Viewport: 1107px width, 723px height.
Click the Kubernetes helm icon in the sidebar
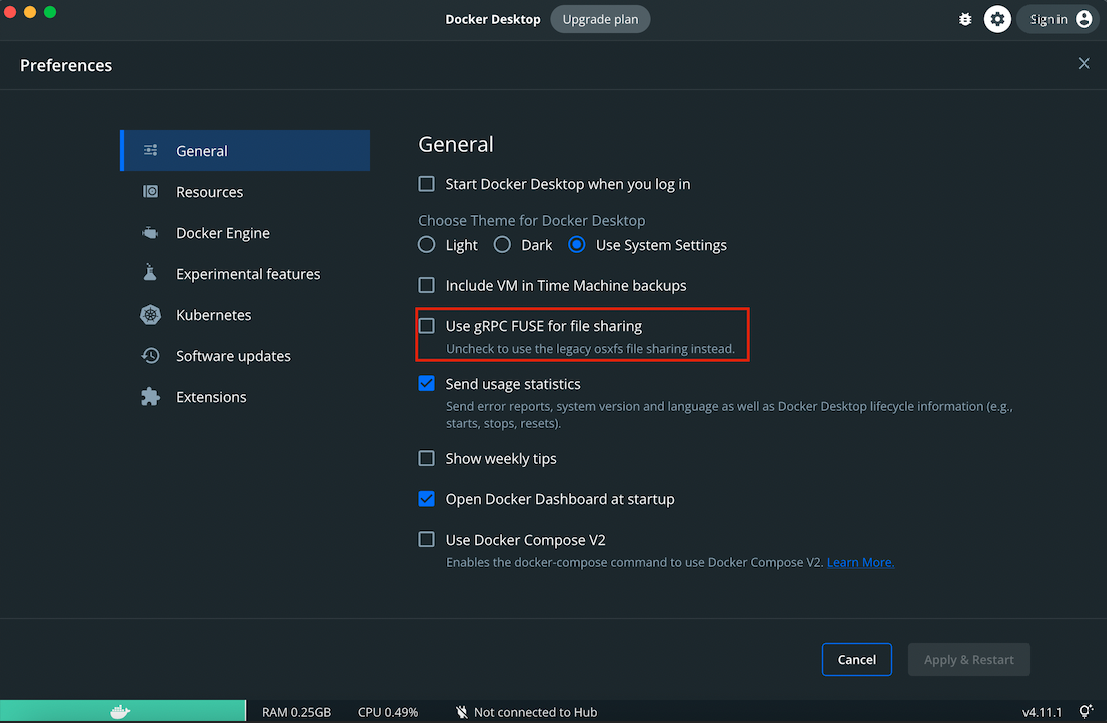point(150,314)
